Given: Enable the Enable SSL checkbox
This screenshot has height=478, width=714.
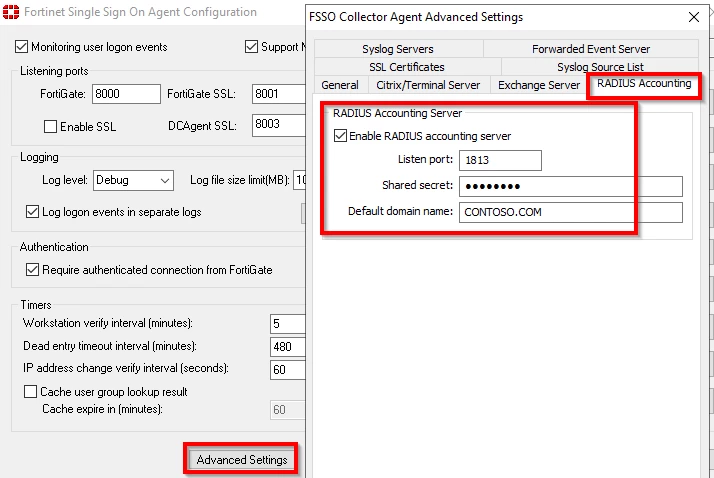Looking at the screenshot, I should (x=50, y=126).
